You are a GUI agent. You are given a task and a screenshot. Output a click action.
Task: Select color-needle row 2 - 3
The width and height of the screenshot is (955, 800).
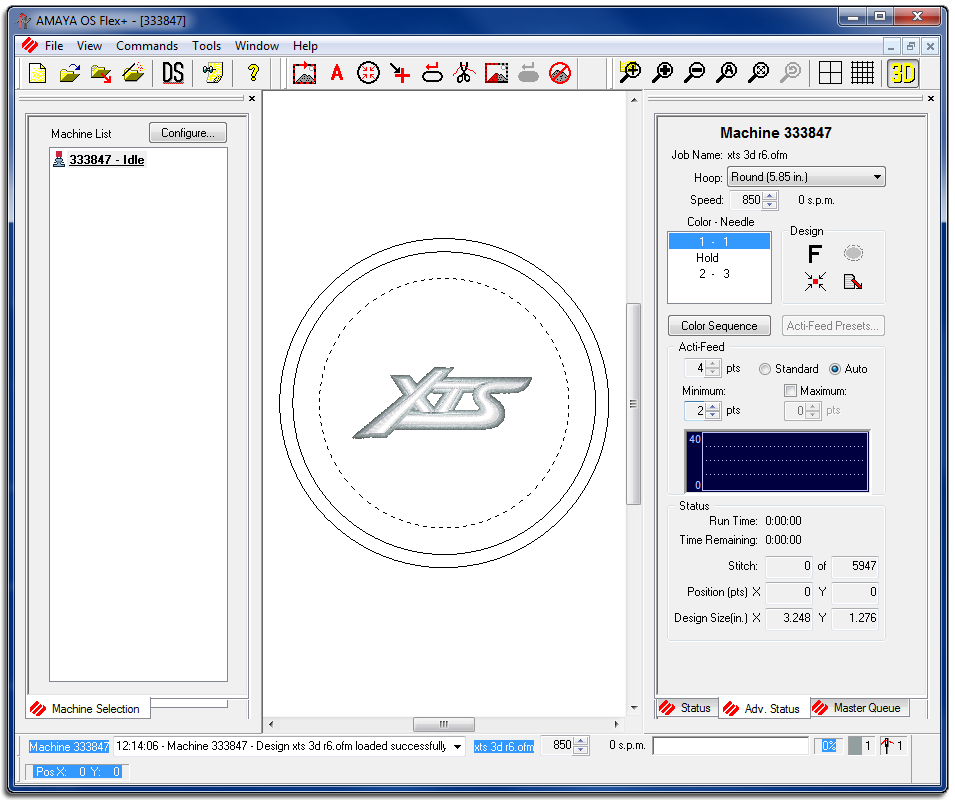pyautogui.click(x=719, y=274)
